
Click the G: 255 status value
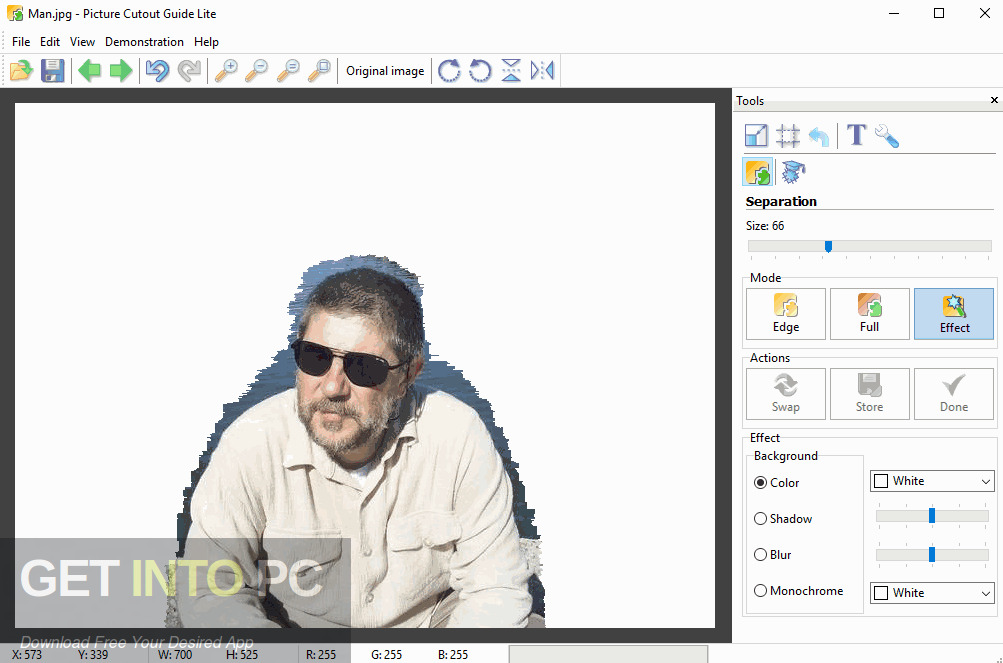click(x=386, y=655)
